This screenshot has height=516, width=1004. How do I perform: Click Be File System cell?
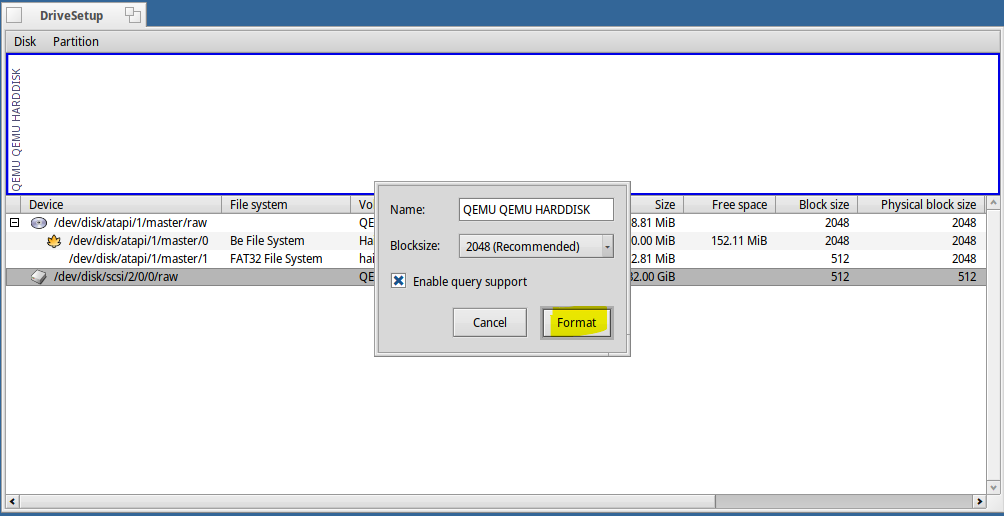tap(267, 241)
